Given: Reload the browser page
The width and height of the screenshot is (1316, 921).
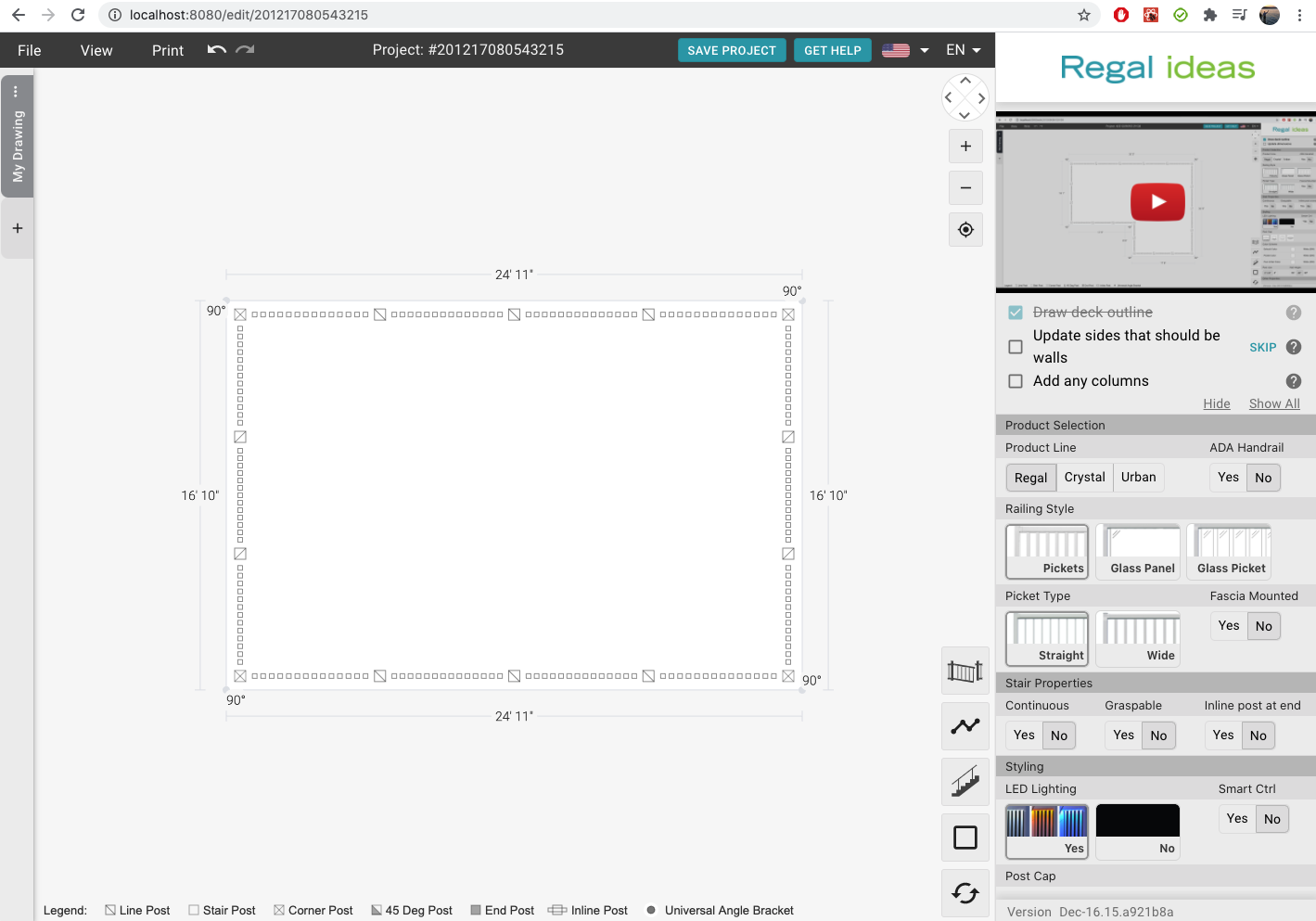Looking at the screenshot, I should 78,15.
